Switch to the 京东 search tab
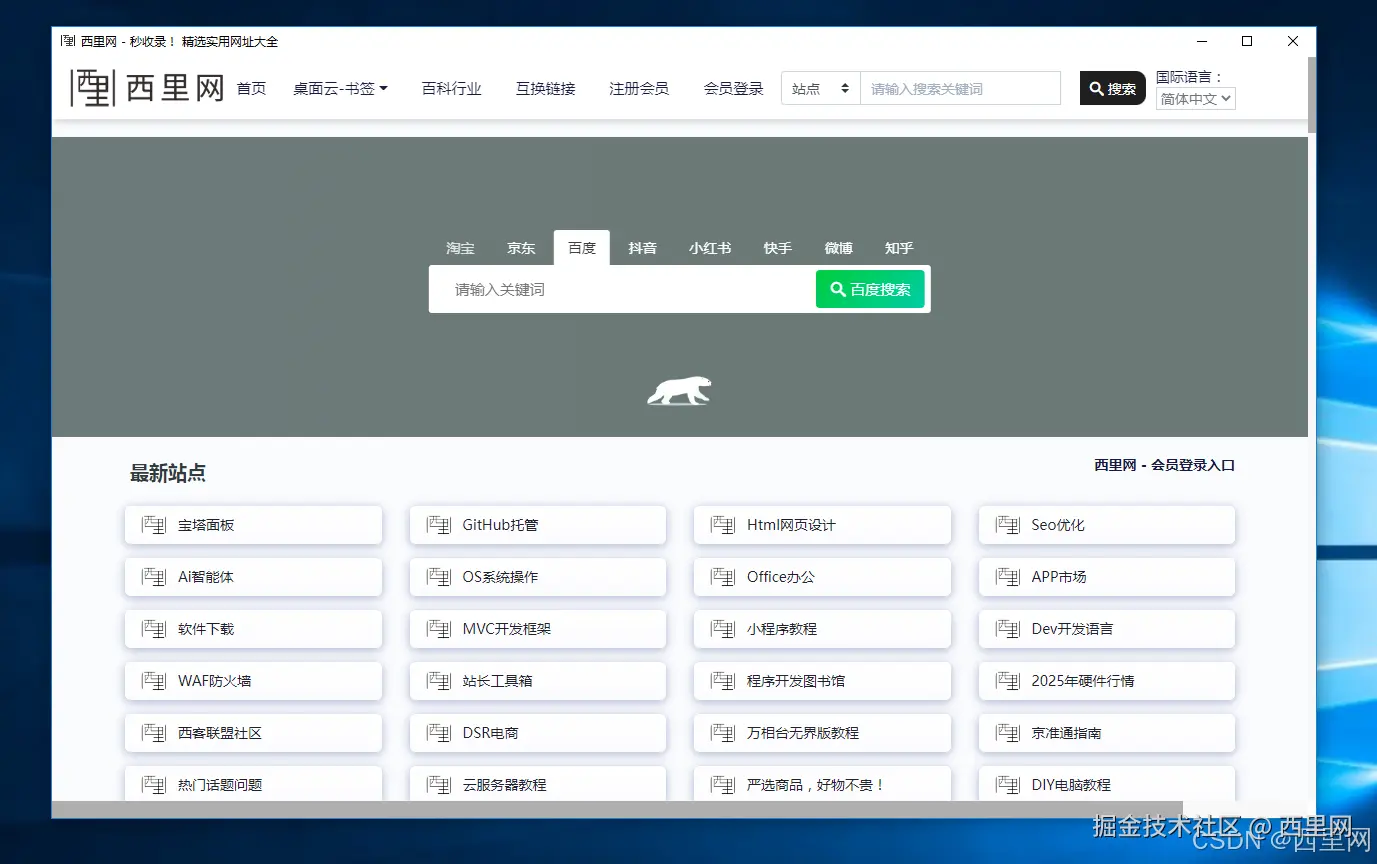 [x=521, y=248]
